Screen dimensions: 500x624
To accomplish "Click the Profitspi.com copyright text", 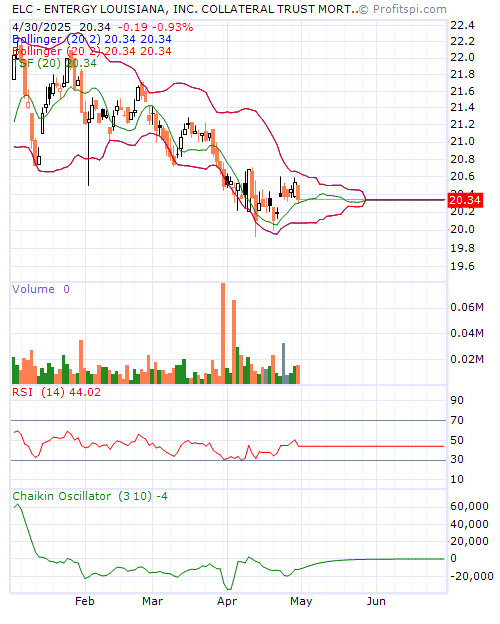I will pos(402,9).
